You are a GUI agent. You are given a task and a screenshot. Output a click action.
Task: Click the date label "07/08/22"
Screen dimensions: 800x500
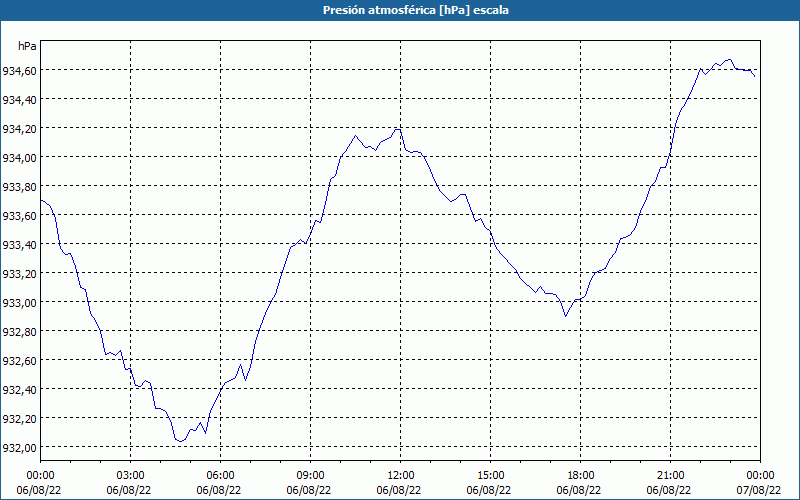pos(759,490)
